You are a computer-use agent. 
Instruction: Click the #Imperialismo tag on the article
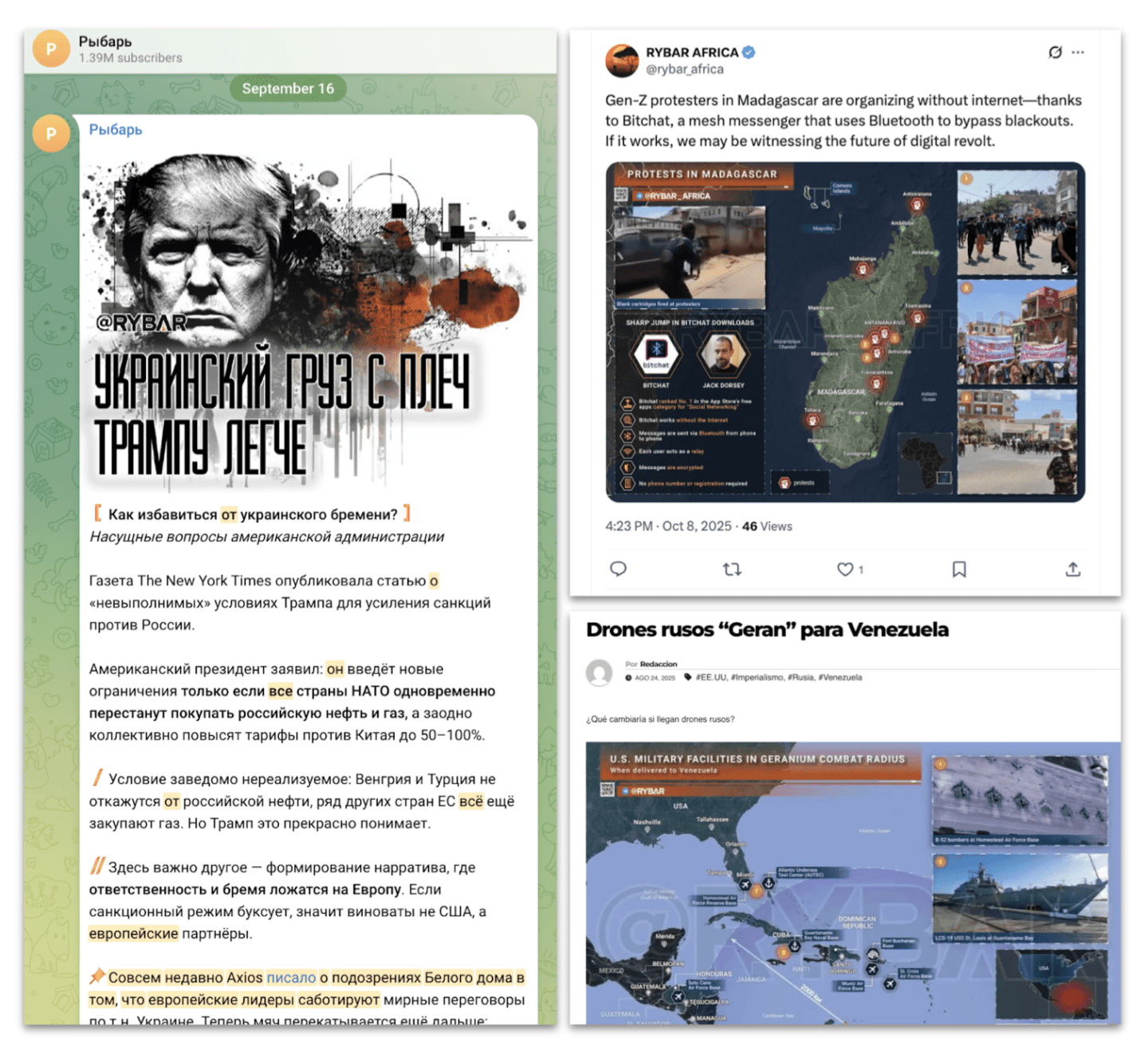tap(757, 677)
